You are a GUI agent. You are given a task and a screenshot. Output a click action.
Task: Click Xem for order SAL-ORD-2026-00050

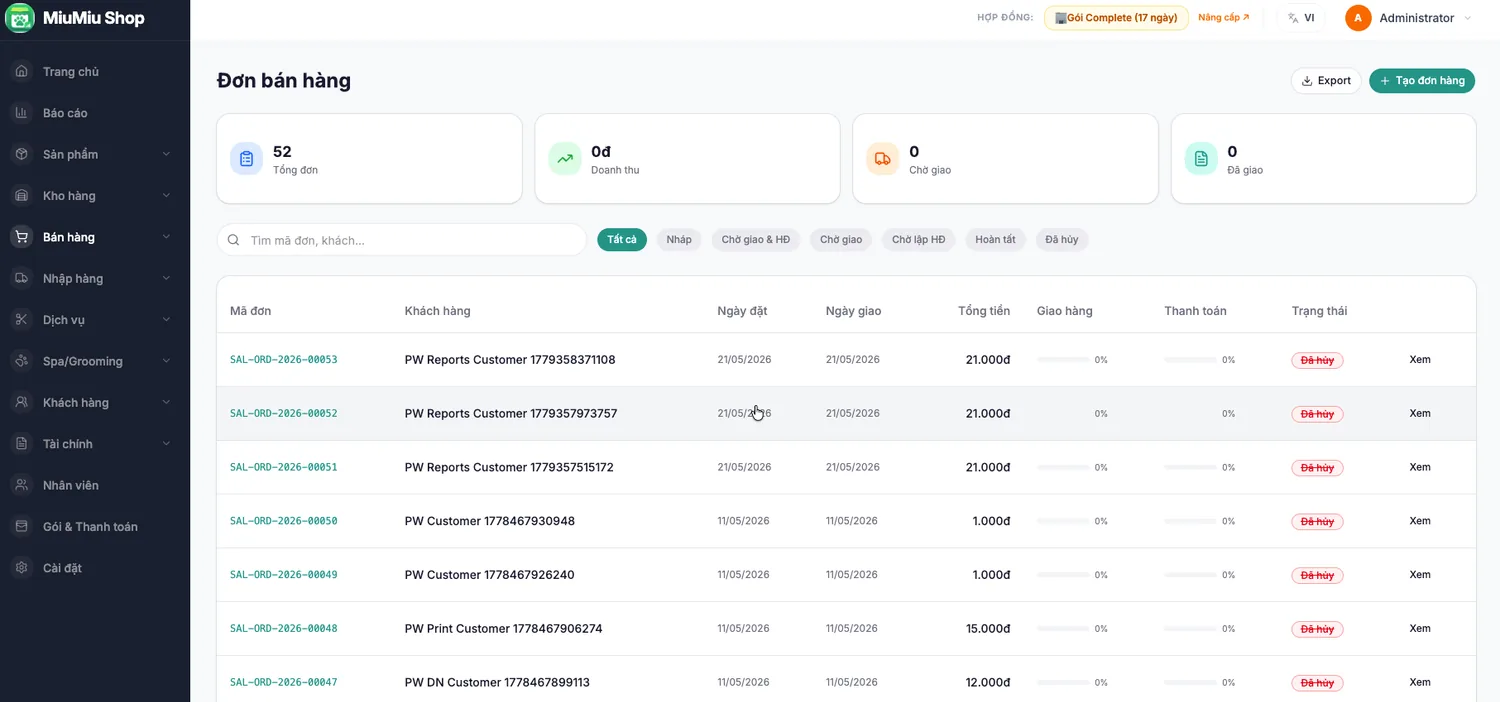[1420, 521]
